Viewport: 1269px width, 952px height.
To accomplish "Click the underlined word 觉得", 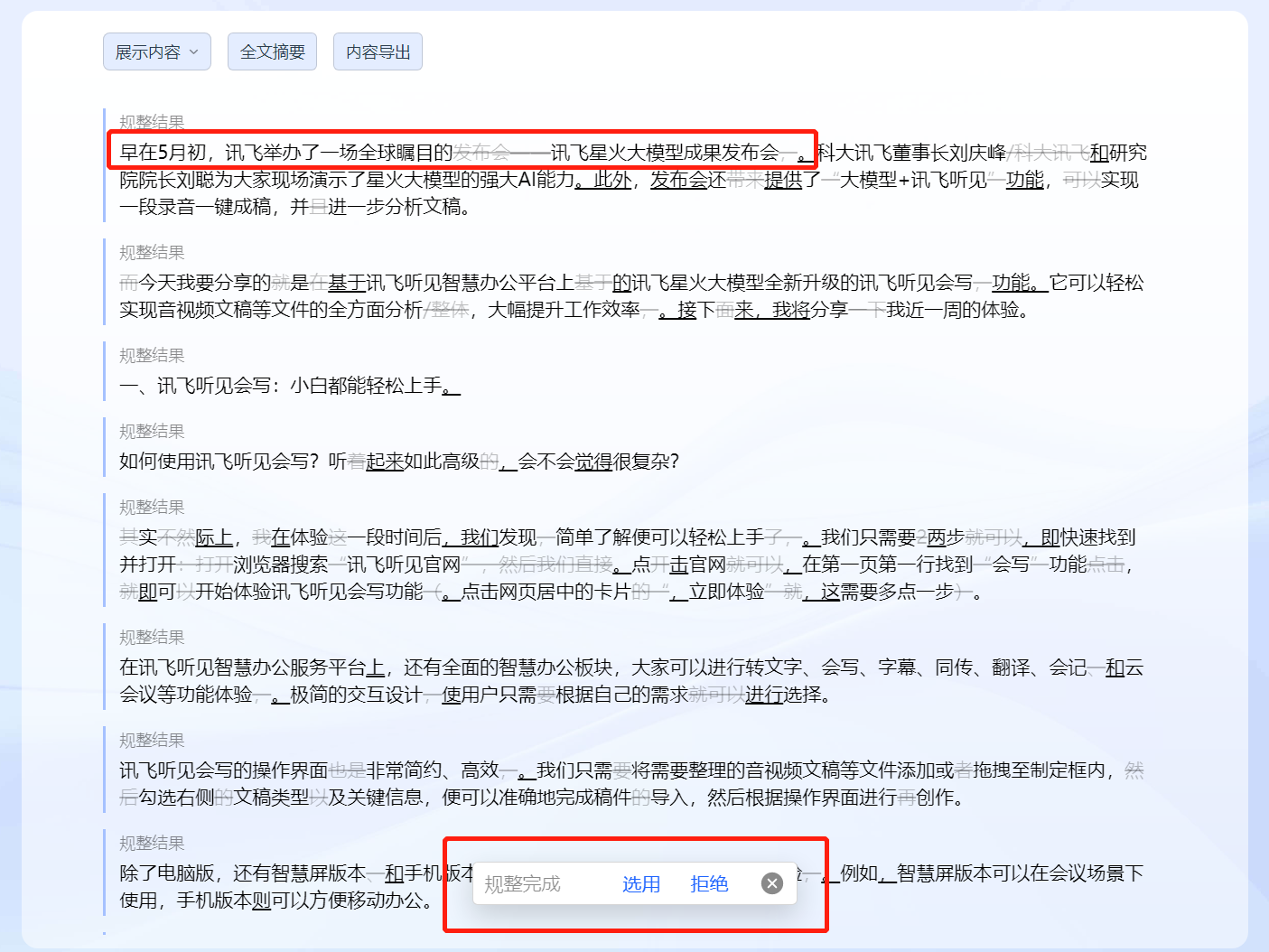I will (x=593, y=462).
